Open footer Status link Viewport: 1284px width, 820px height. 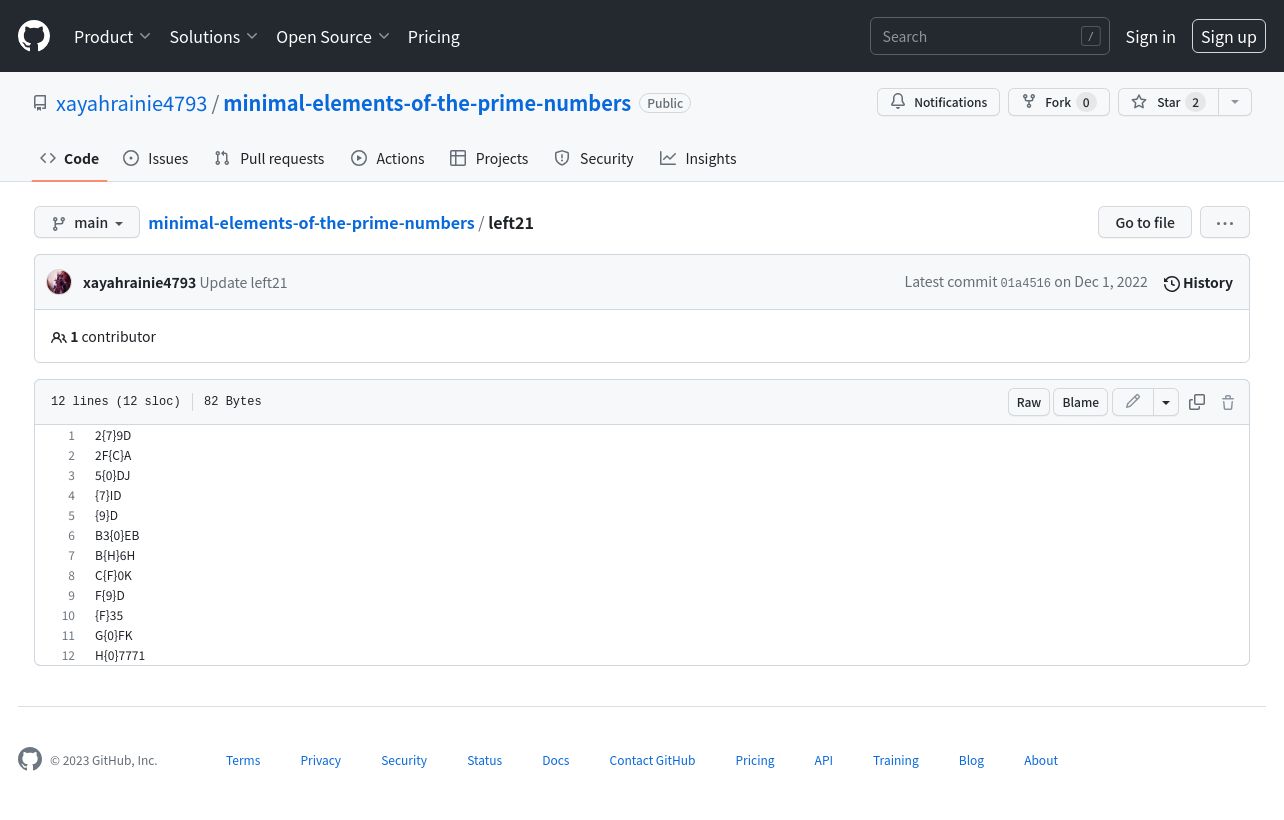pyautogui.click(x=484, y=760)
